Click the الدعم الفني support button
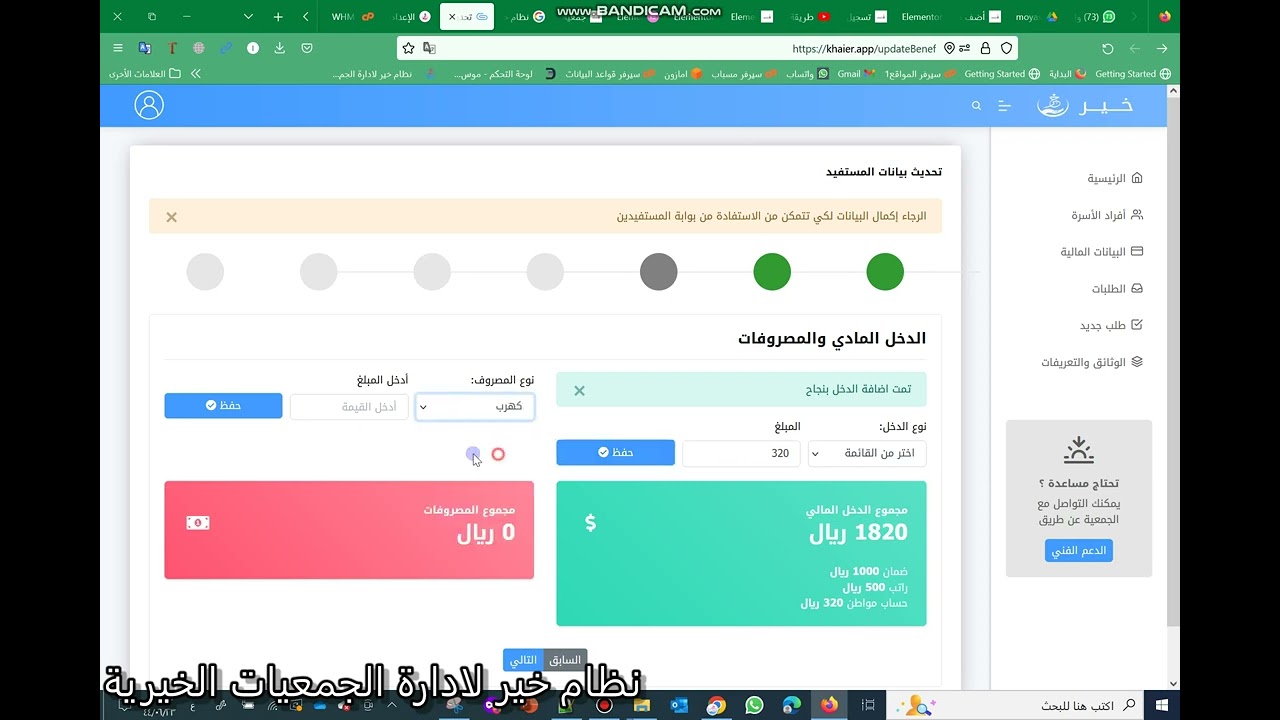The width and height of the screenshot is (1280, 720). point(1079,551)
